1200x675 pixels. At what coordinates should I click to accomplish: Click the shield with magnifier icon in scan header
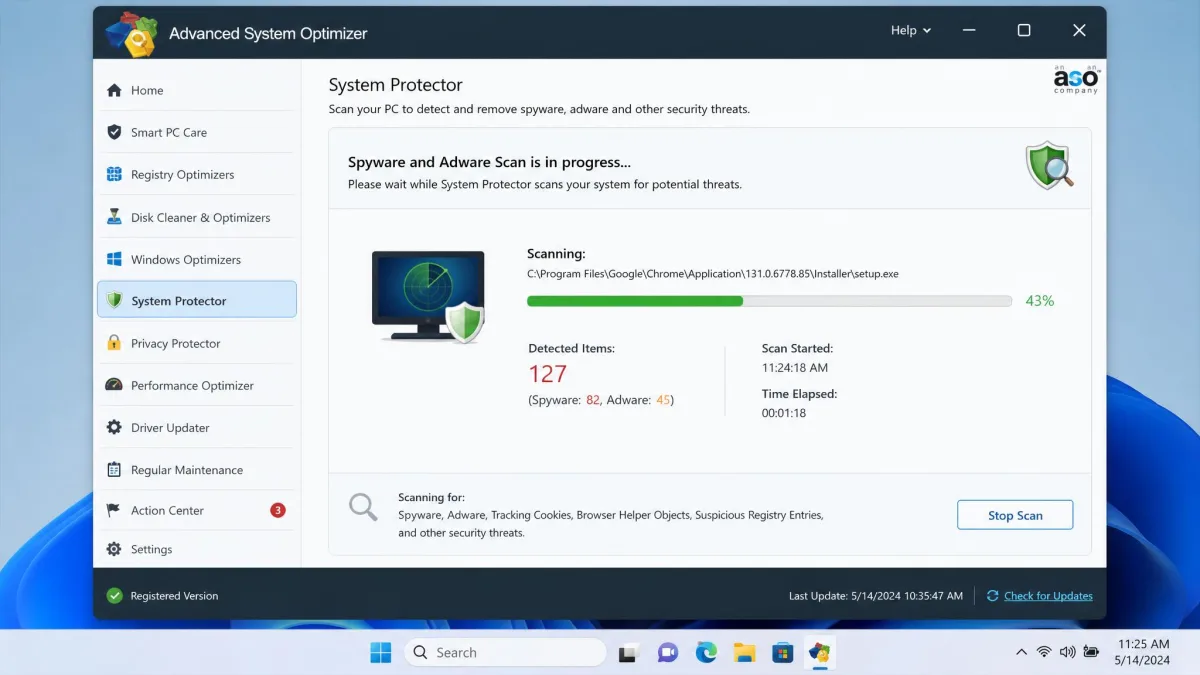tap(1049, 166)
